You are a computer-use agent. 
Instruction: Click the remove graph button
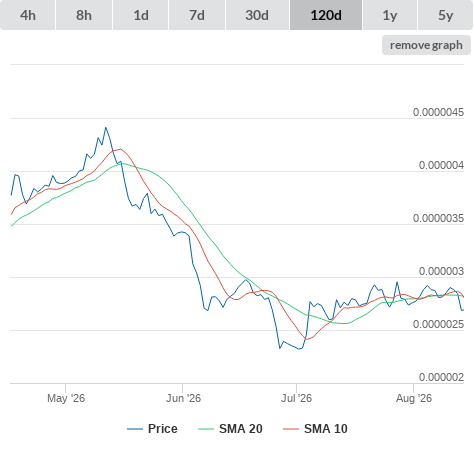click(426, 45)
